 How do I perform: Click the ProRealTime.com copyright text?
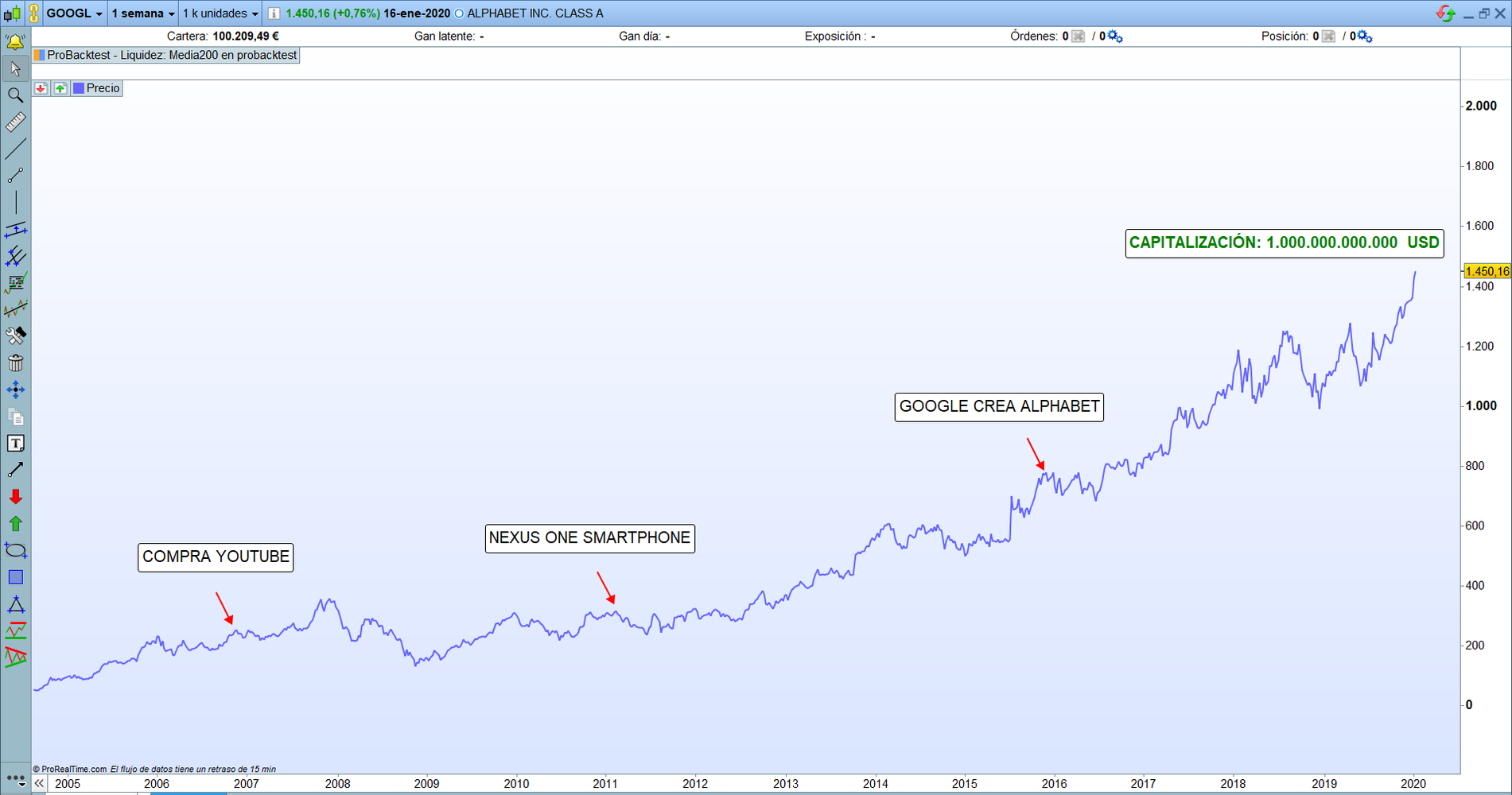(x=70, y=769)
